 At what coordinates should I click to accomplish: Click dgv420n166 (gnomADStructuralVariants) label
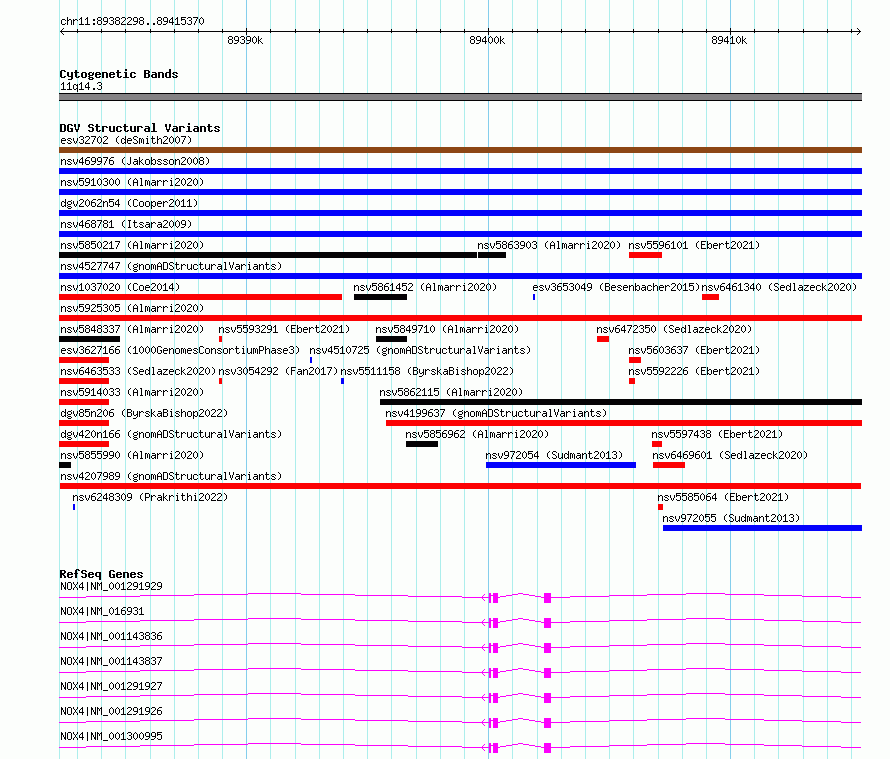pos(171,434)
